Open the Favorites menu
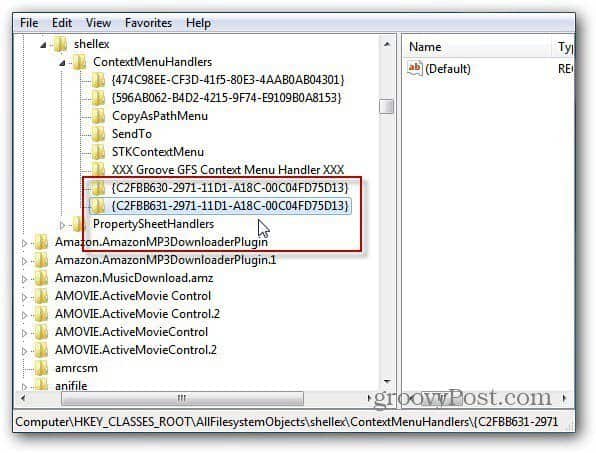This screenshot has height=453, width=596. (148, 23)
